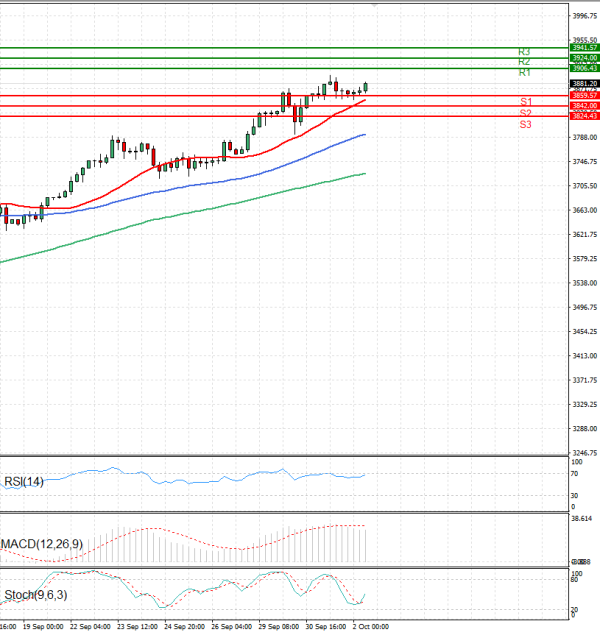
Task: Select the MACD(12,26,9) indicator label
Action: click(x=41, y=544)
